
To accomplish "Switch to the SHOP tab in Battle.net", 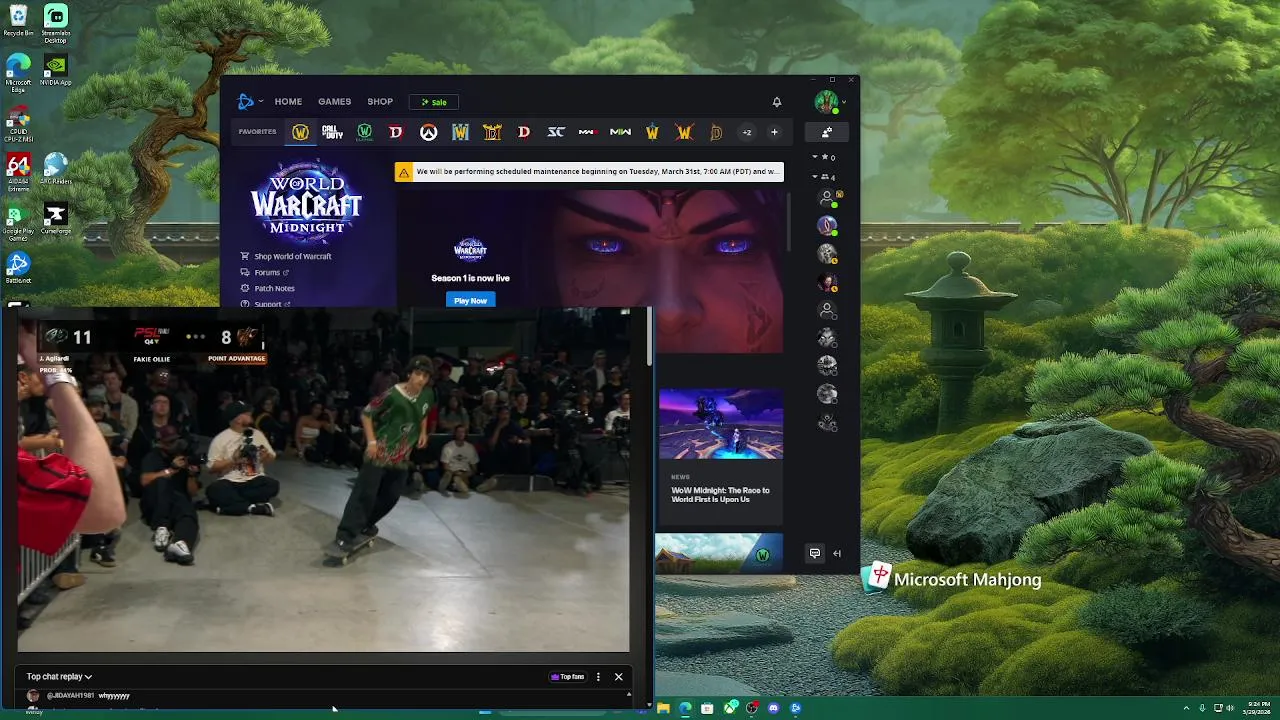I will (x=380, y=101).
